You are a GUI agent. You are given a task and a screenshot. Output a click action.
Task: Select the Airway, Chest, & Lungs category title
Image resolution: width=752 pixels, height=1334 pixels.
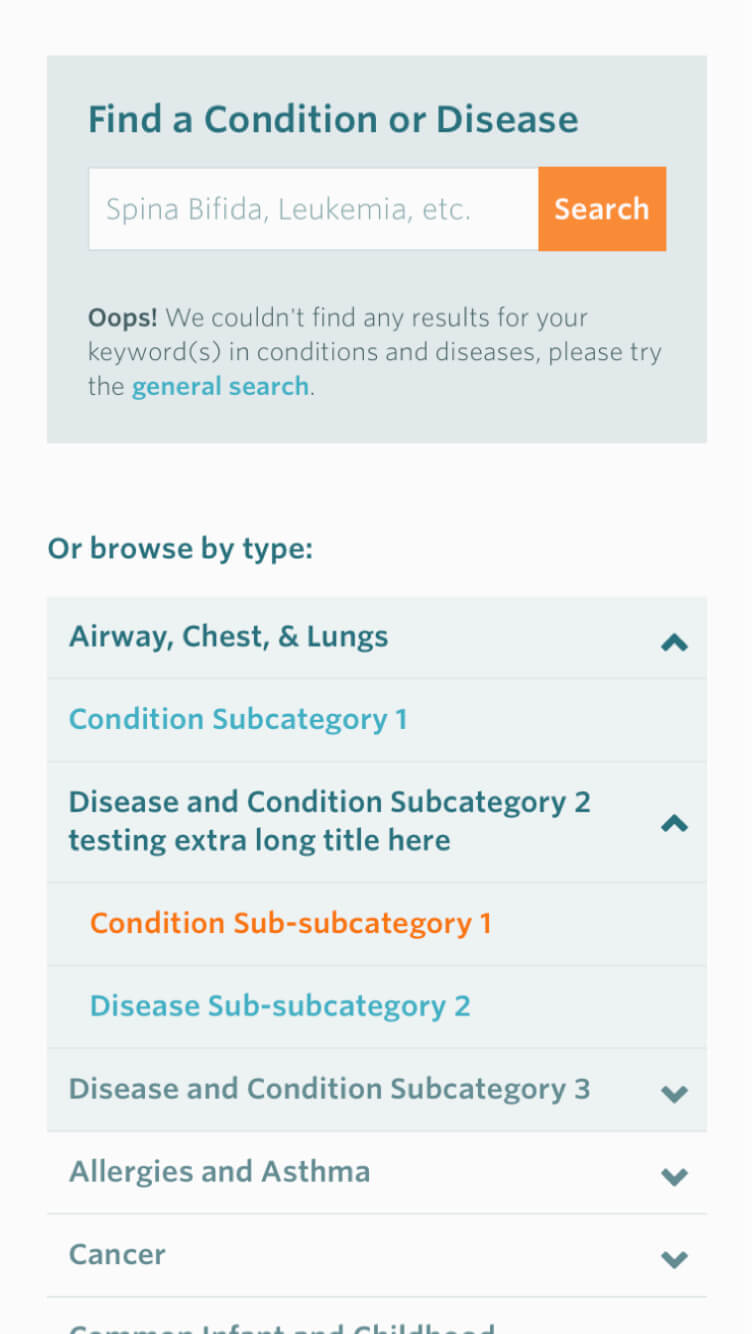[x=228, y=637]
